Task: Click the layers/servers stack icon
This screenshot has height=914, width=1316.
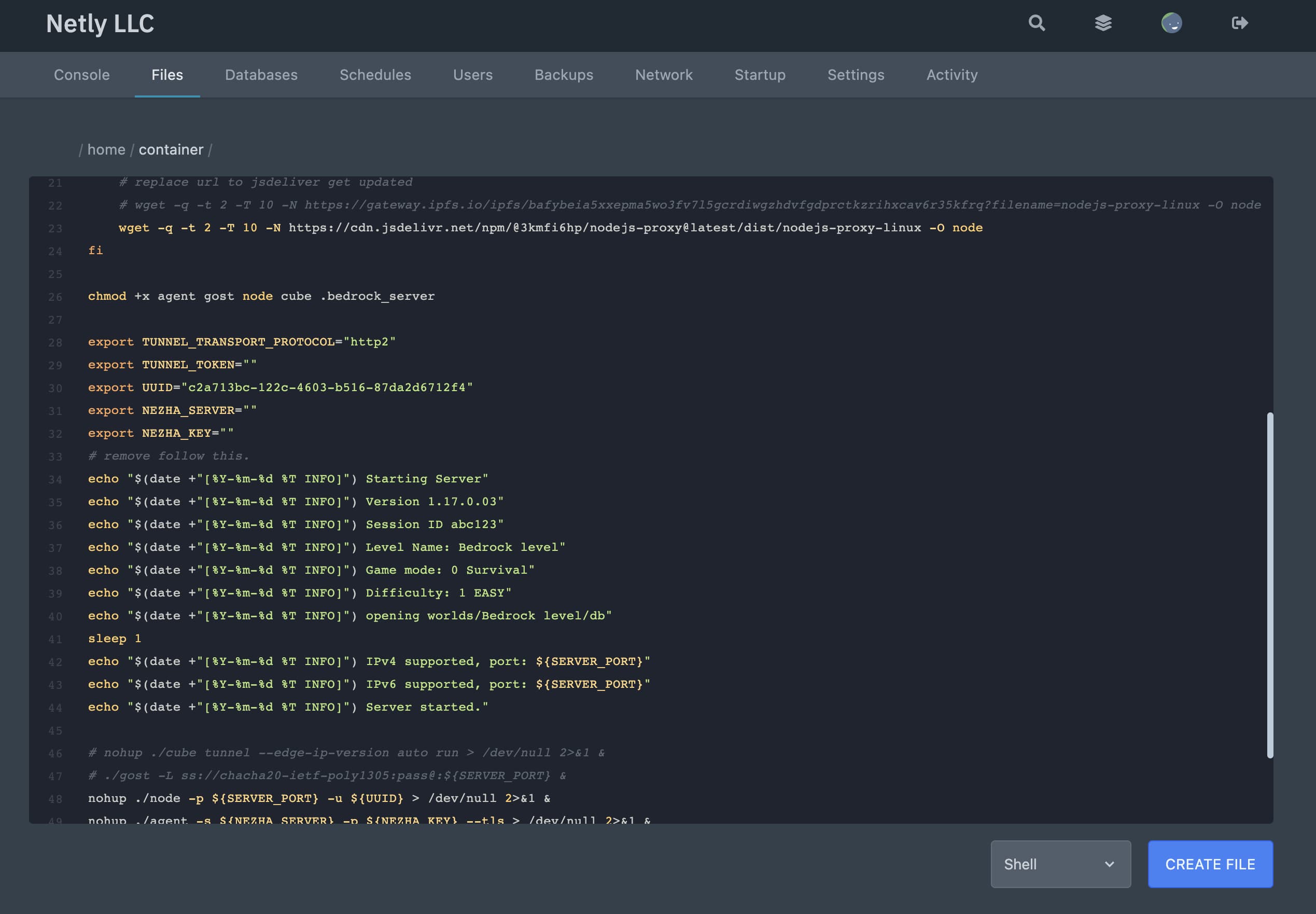Action: (x=1103, y=23)
